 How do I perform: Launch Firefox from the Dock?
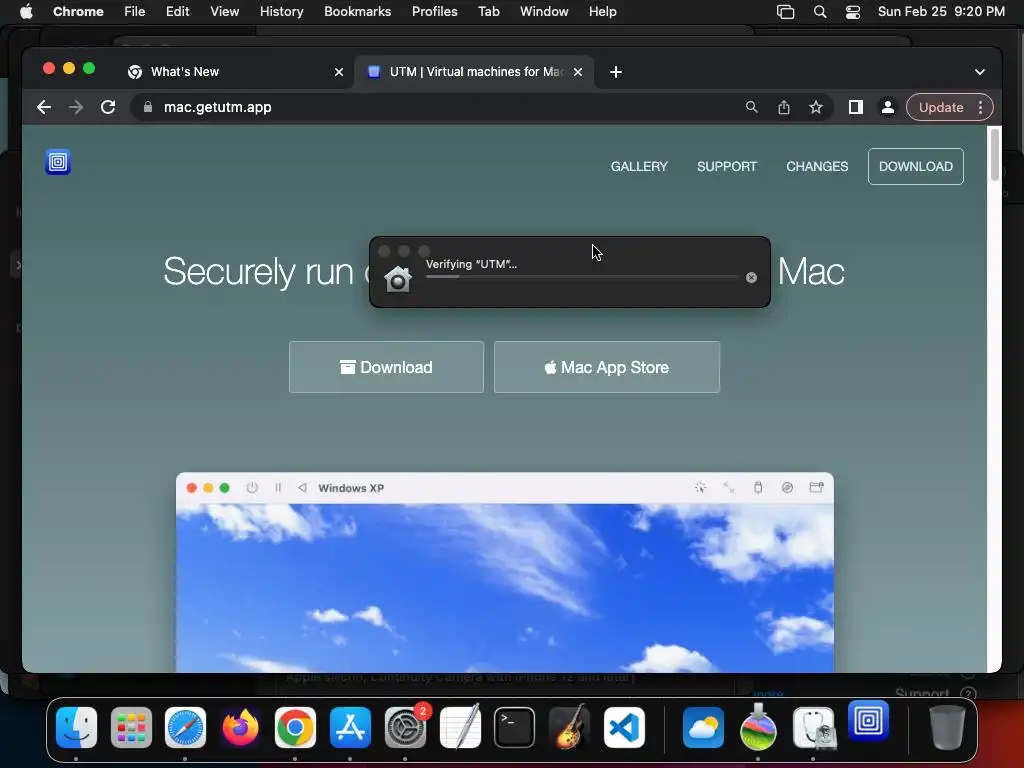click(240, 727)
